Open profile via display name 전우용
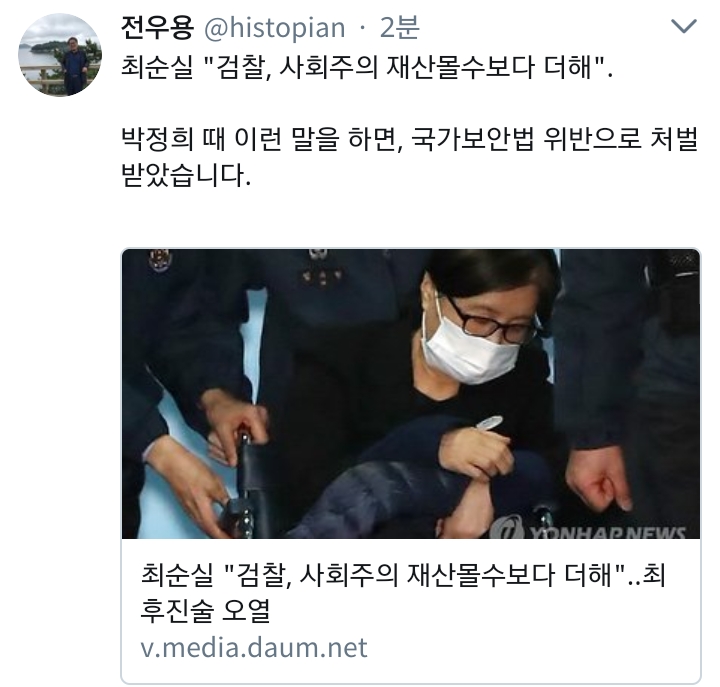 tap(157, 28)
